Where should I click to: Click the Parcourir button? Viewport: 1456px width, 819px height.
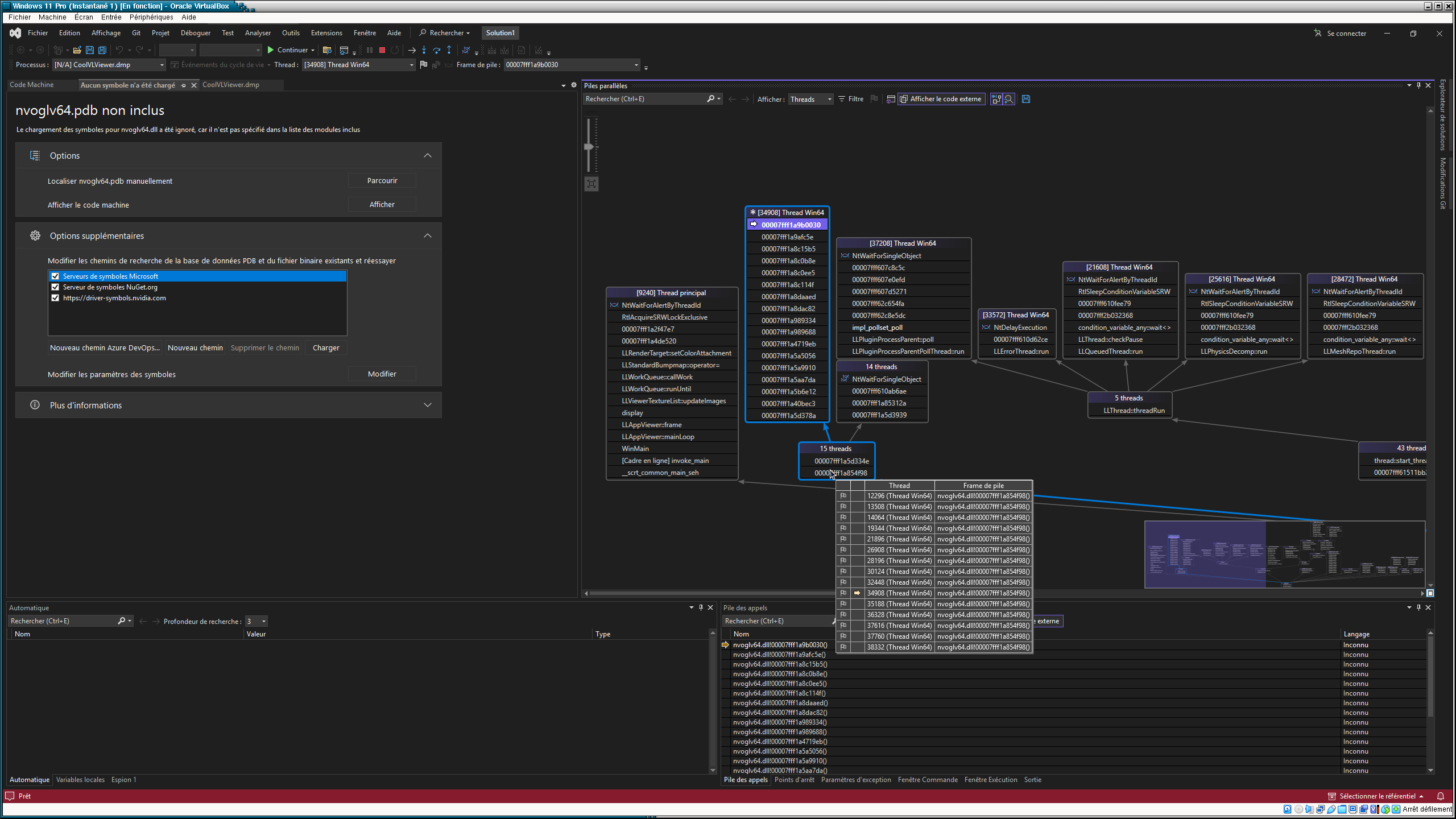[382, 180]
